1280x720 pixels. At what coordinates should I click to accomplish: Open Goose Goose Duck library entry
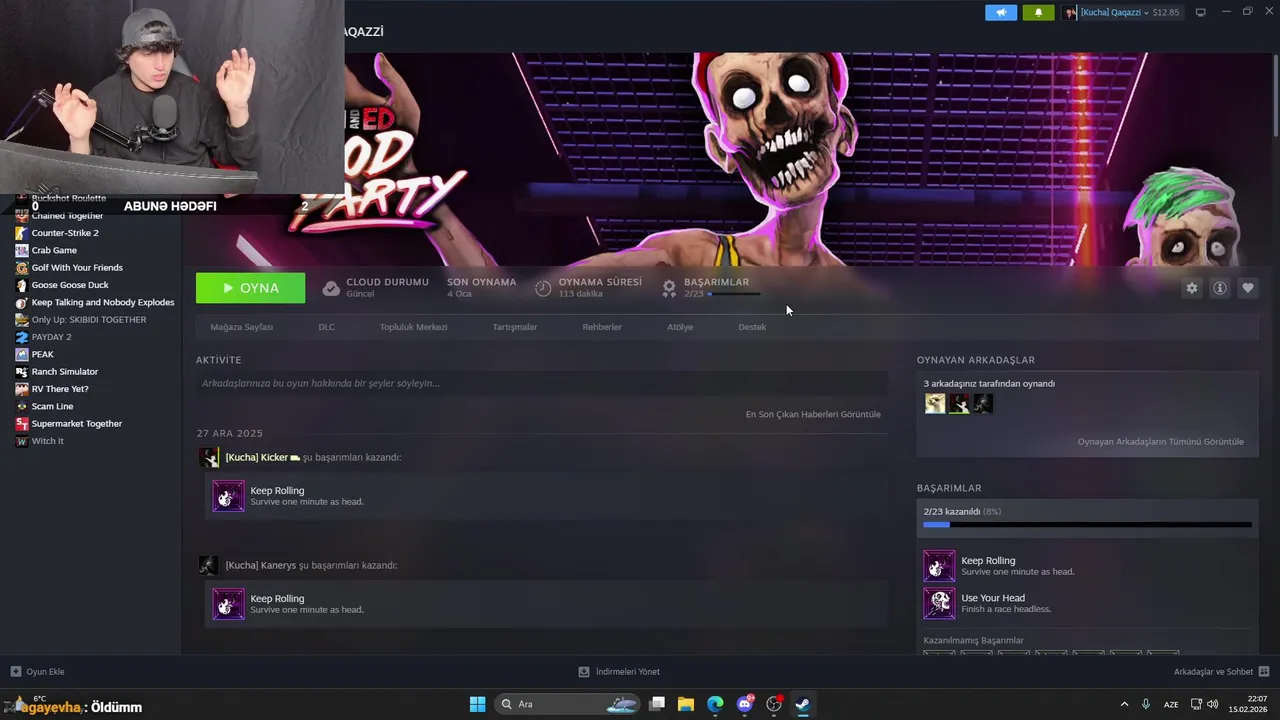point(70,285)
